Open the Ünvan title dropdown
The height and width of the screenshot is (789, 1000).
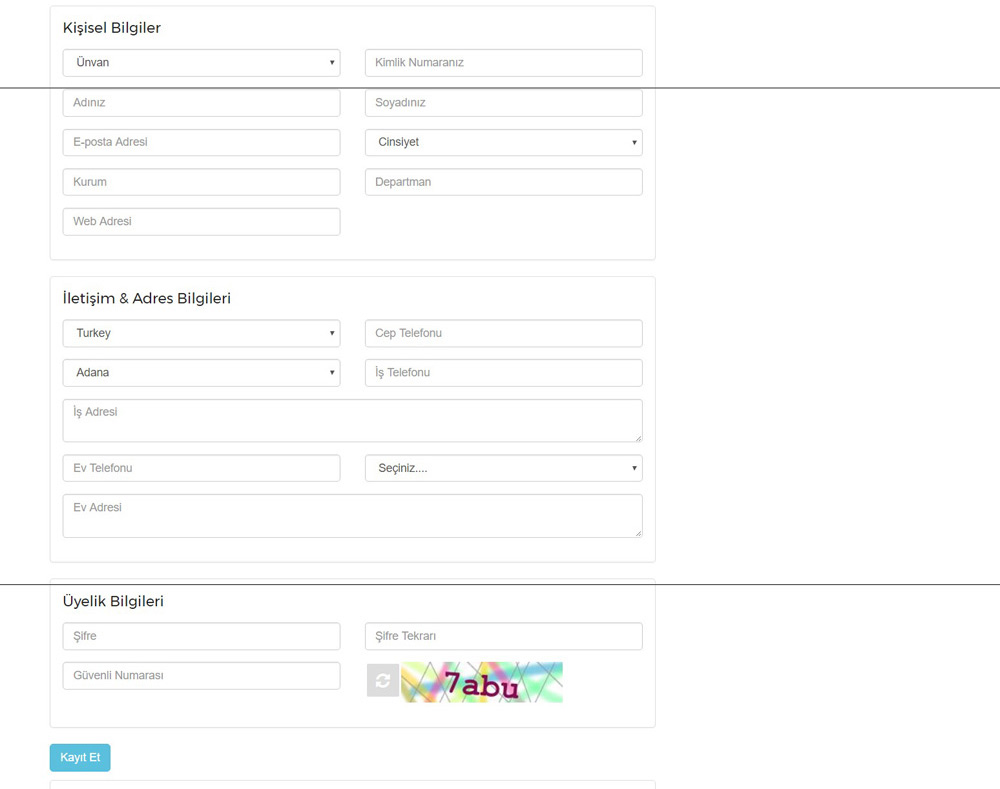pos(201,63)
